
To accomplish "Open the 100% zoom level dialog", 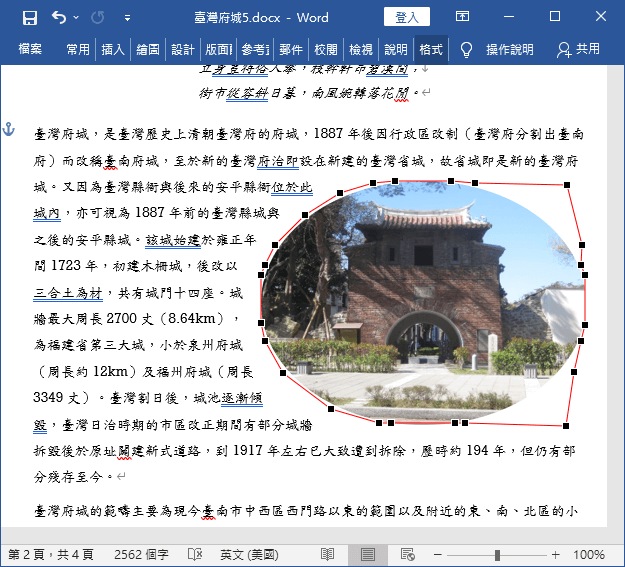I will click(589, 555).
